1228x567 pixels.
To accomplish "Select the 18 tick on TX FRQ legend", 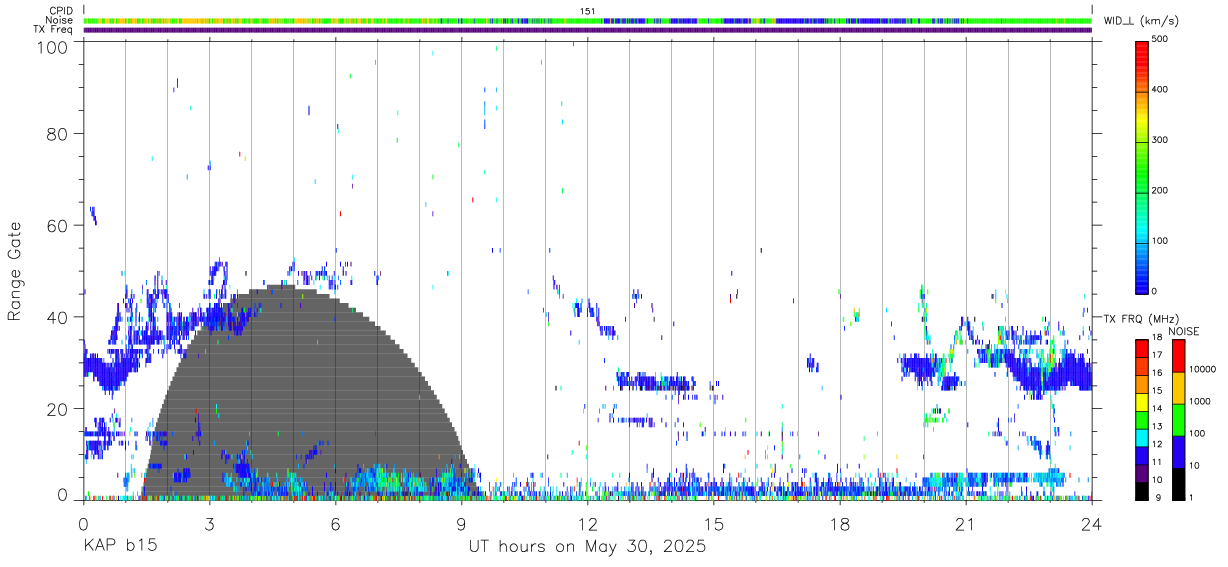I will point(1156,337).
